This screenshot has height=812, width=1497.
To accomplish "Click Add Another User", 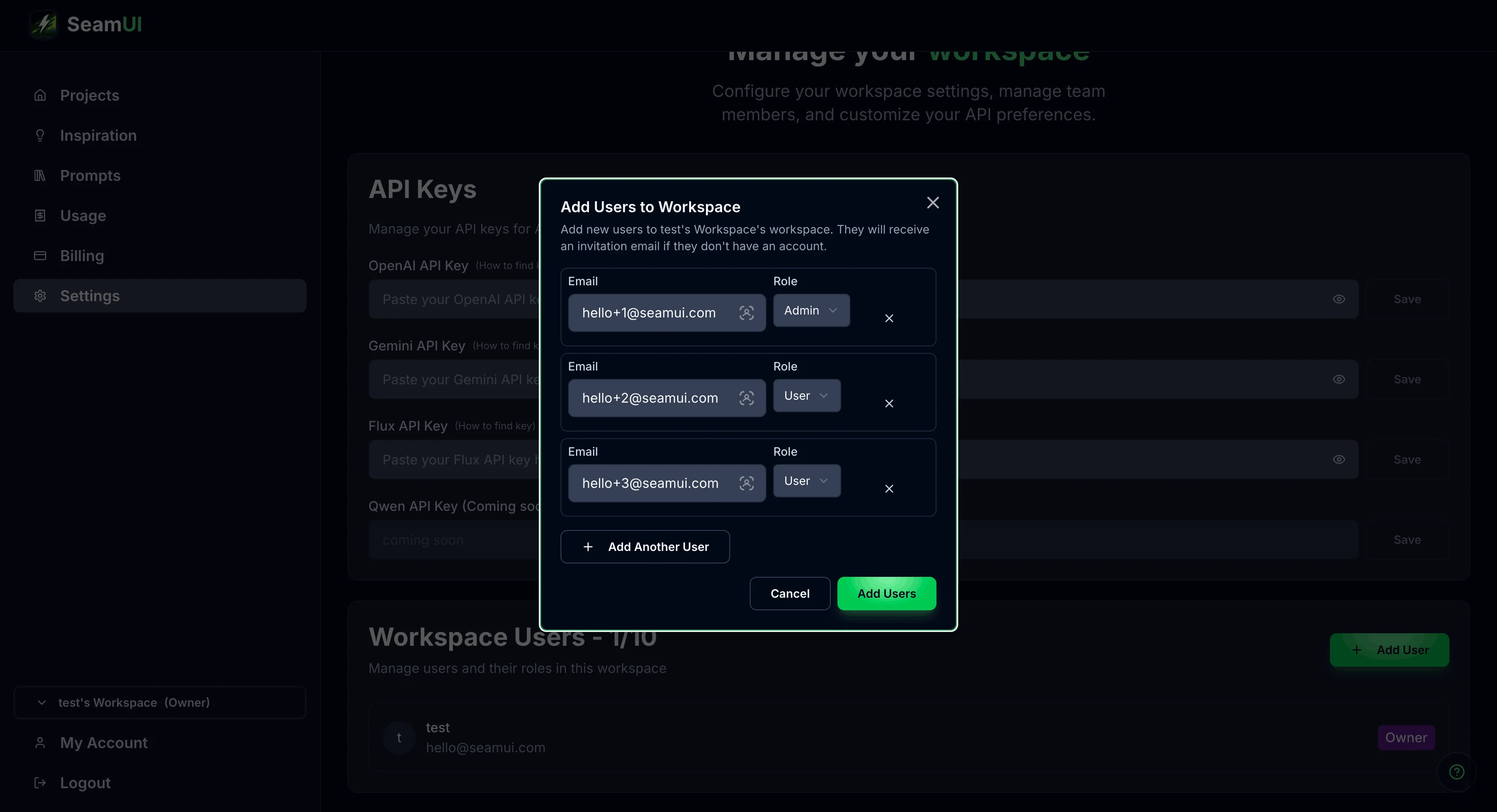I will click(x=644, y=546).
